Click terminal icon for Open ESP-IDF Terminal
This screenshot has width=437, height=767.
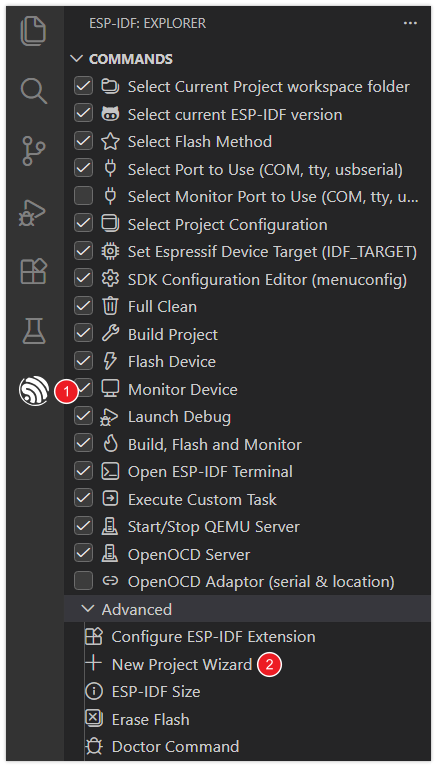click(110, 472)
